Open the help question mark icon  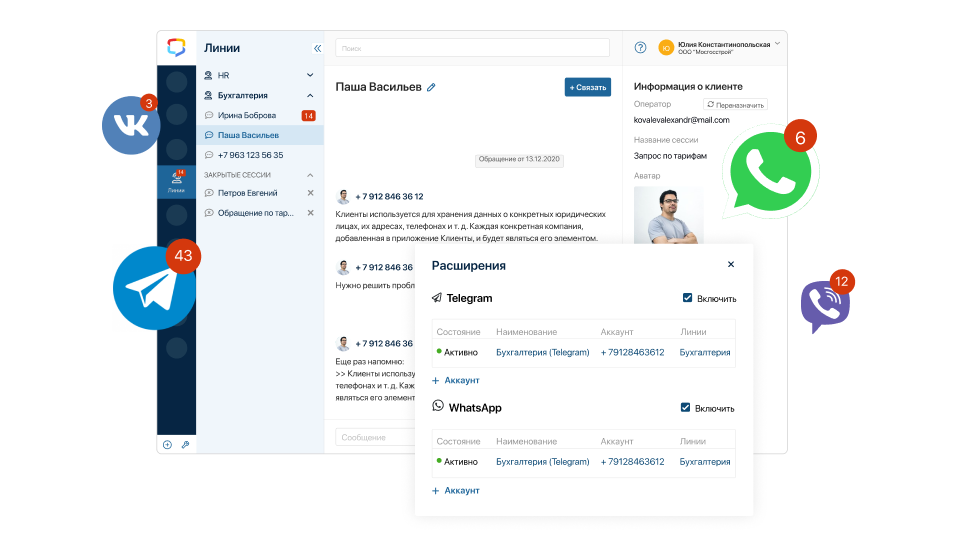[640, 48]
